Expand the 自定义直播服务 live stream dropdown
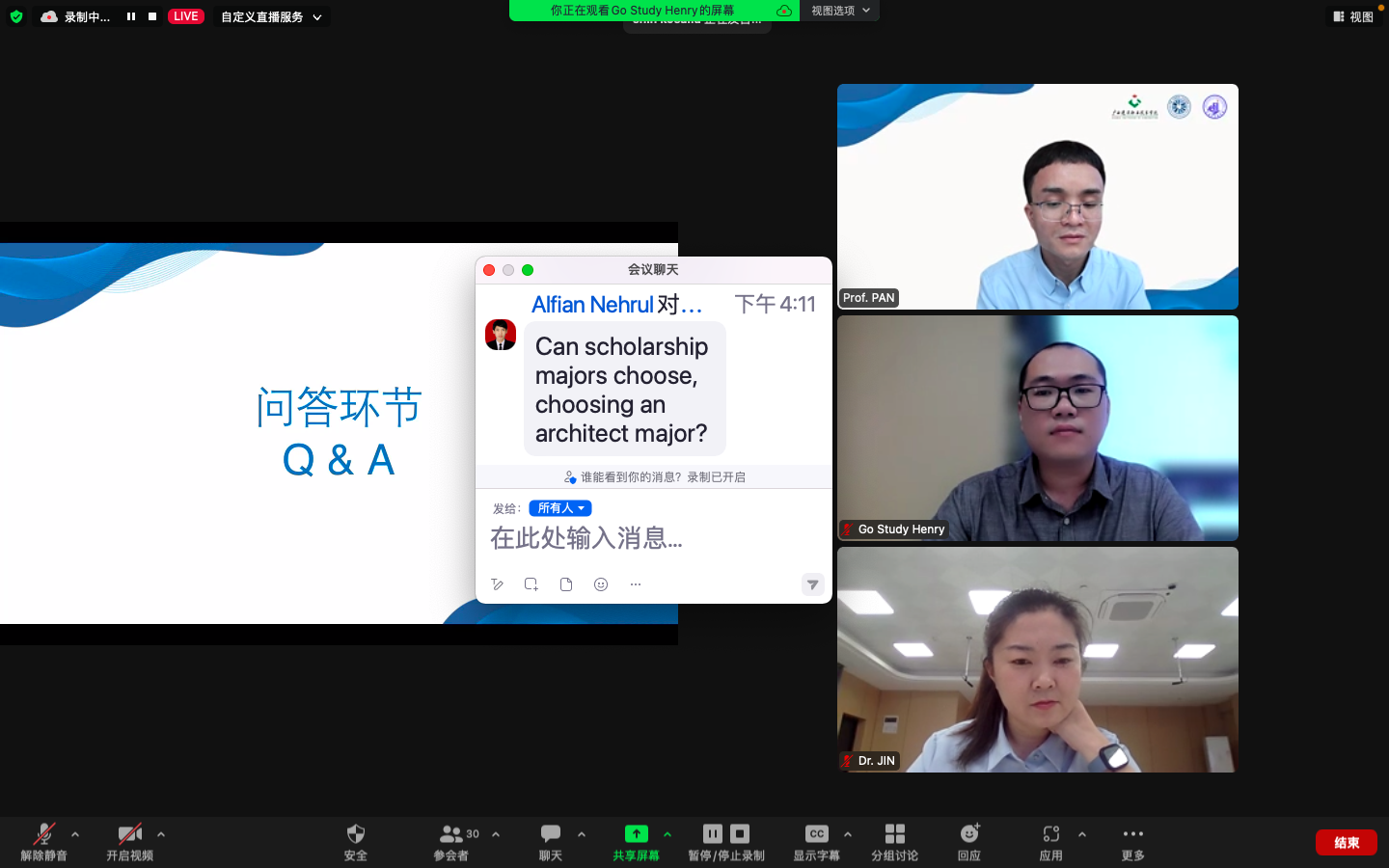The width and height of the screenshot is (1389, 868). (x=271, y=17)
